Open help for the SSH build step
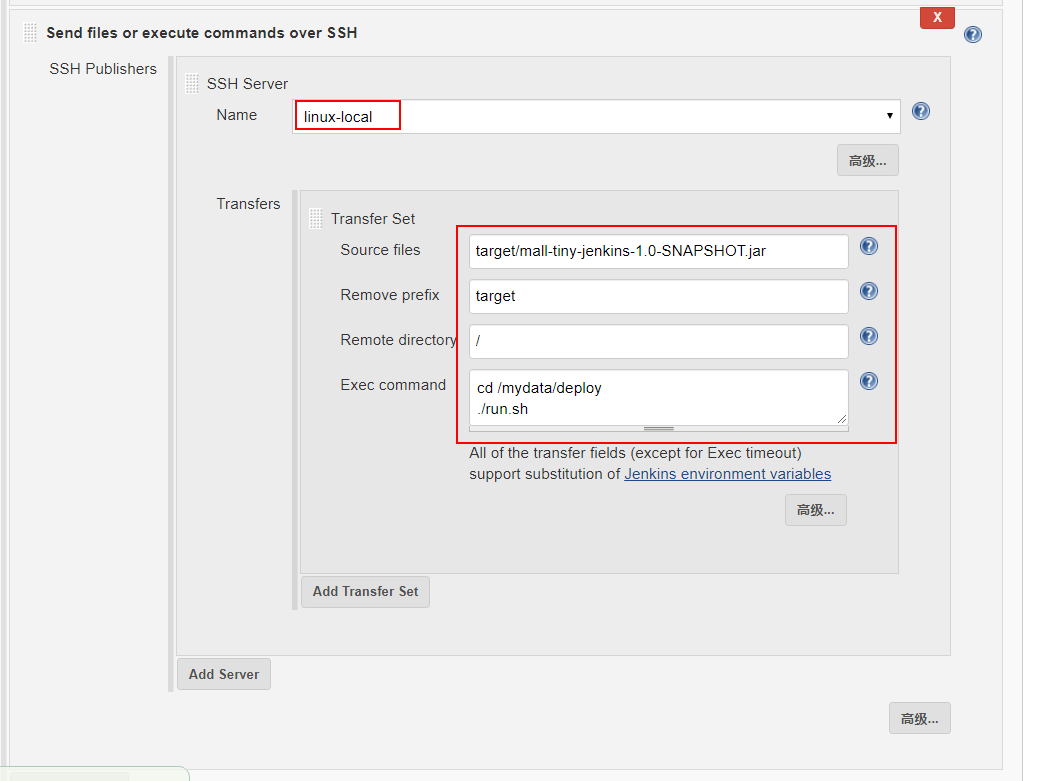The height and width of the screenshot is (781, 1045). coord(972,35)
